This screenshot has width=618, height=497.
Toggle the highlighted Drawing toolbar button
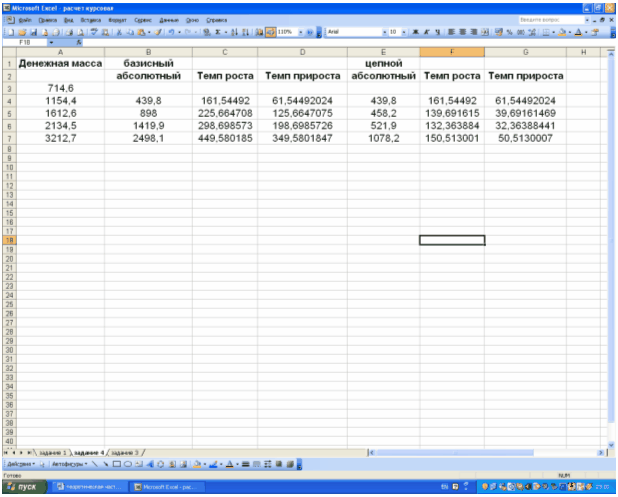point(270,32)
